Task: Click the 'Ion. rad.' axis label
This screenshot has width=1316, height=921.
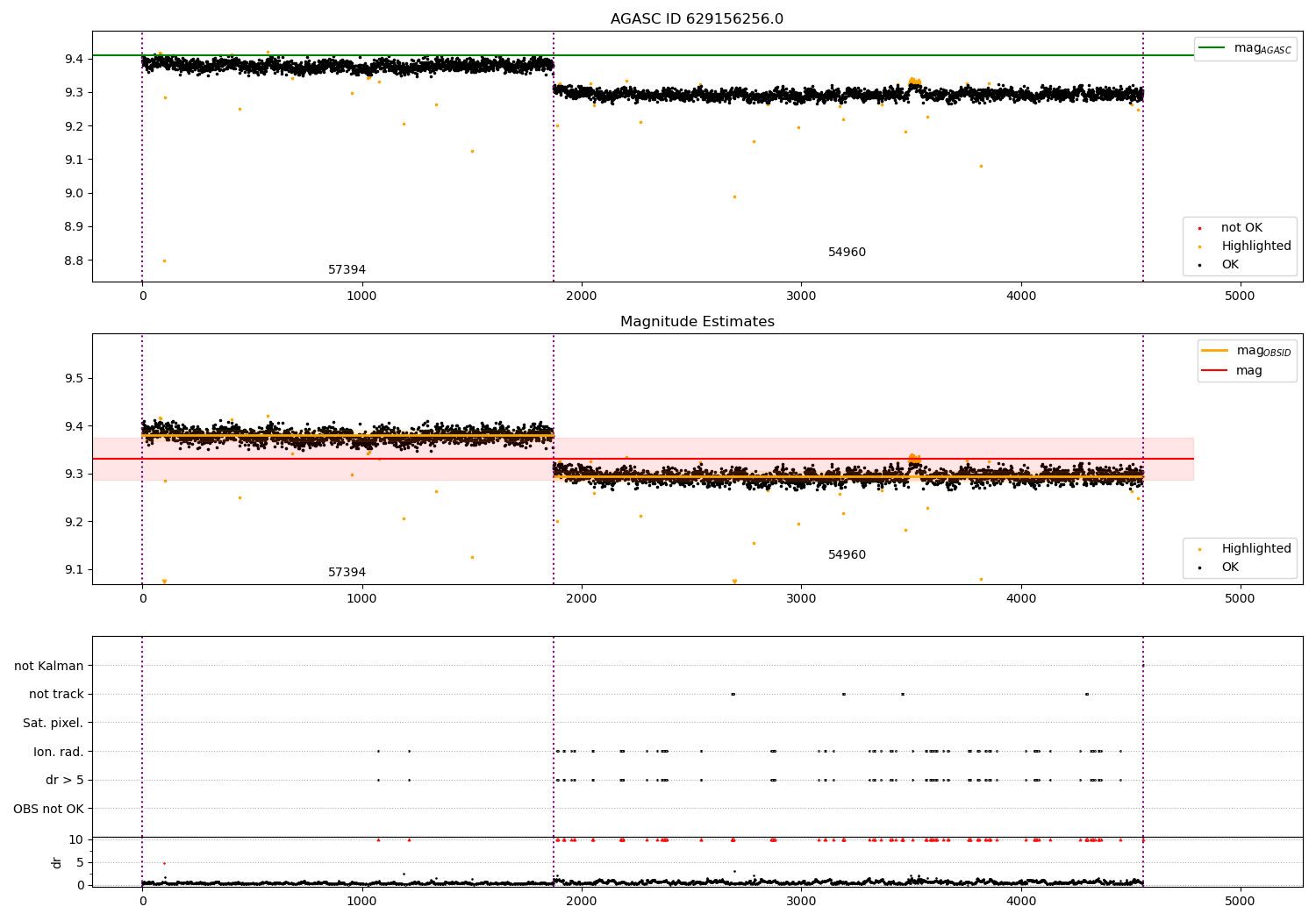Action: 59,752
